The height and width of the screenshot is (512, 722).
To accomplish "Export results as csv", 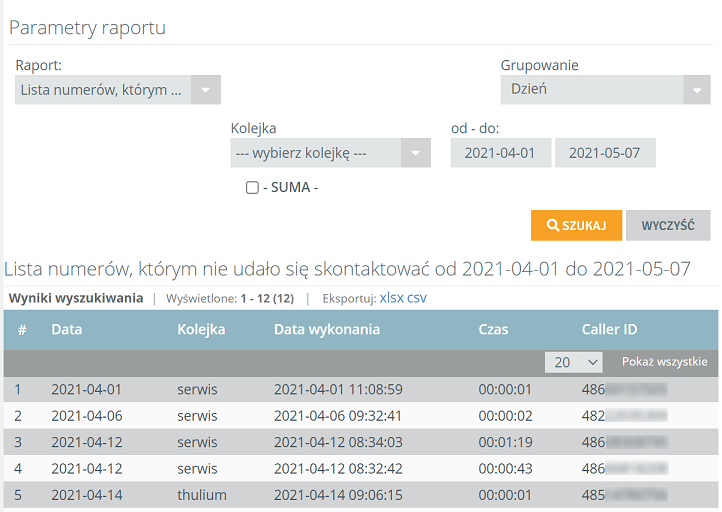I will click(x=417, y=298).
